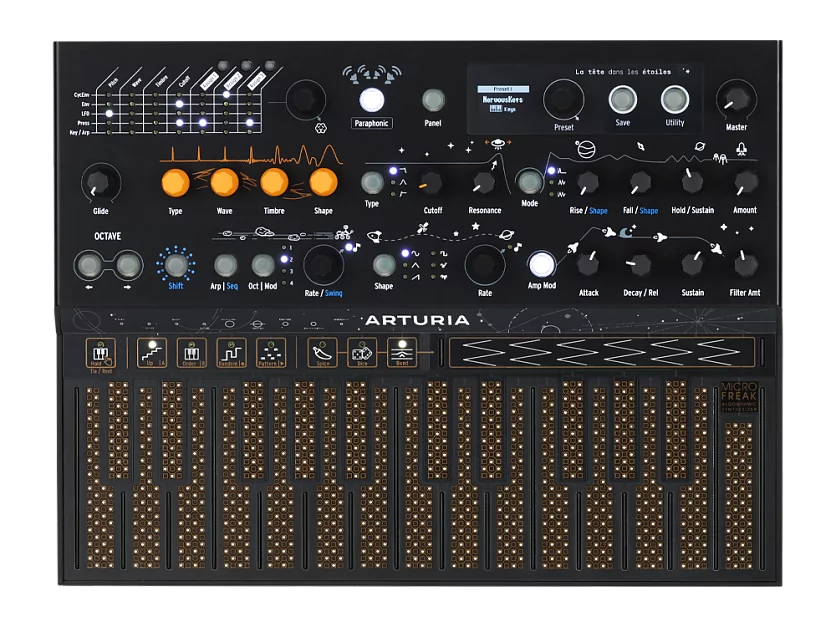Screen dimensions: 836x627
Task: Click the orange Wave knob
Action: coord(224,182)
